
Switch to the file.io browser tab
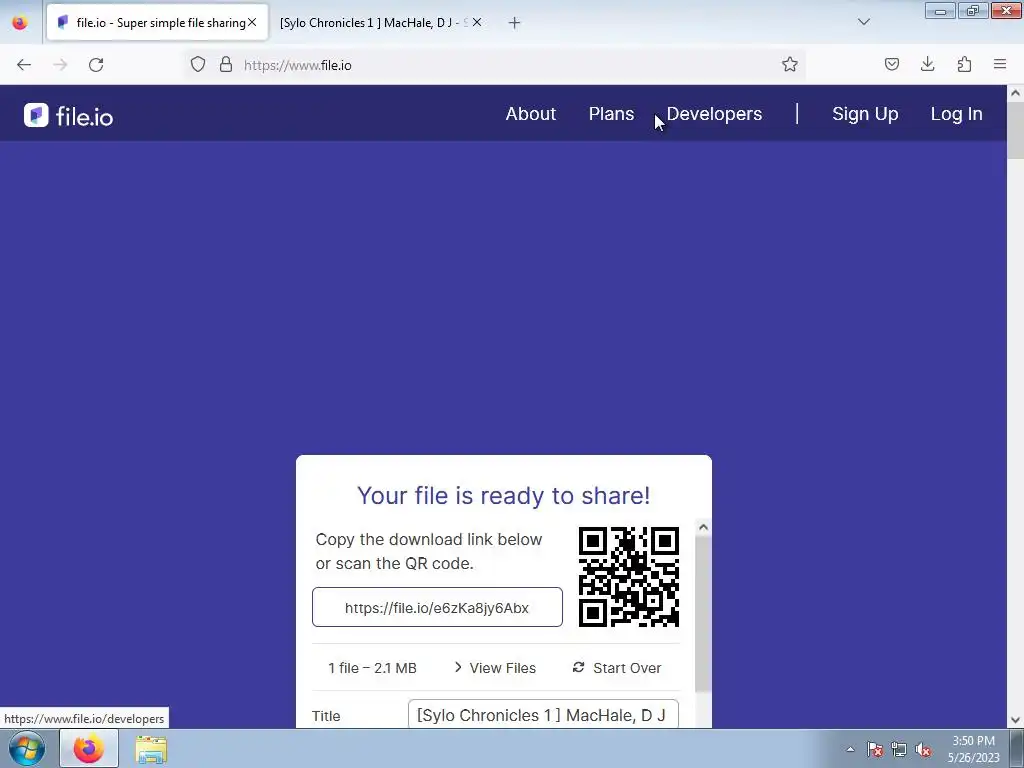157,23
